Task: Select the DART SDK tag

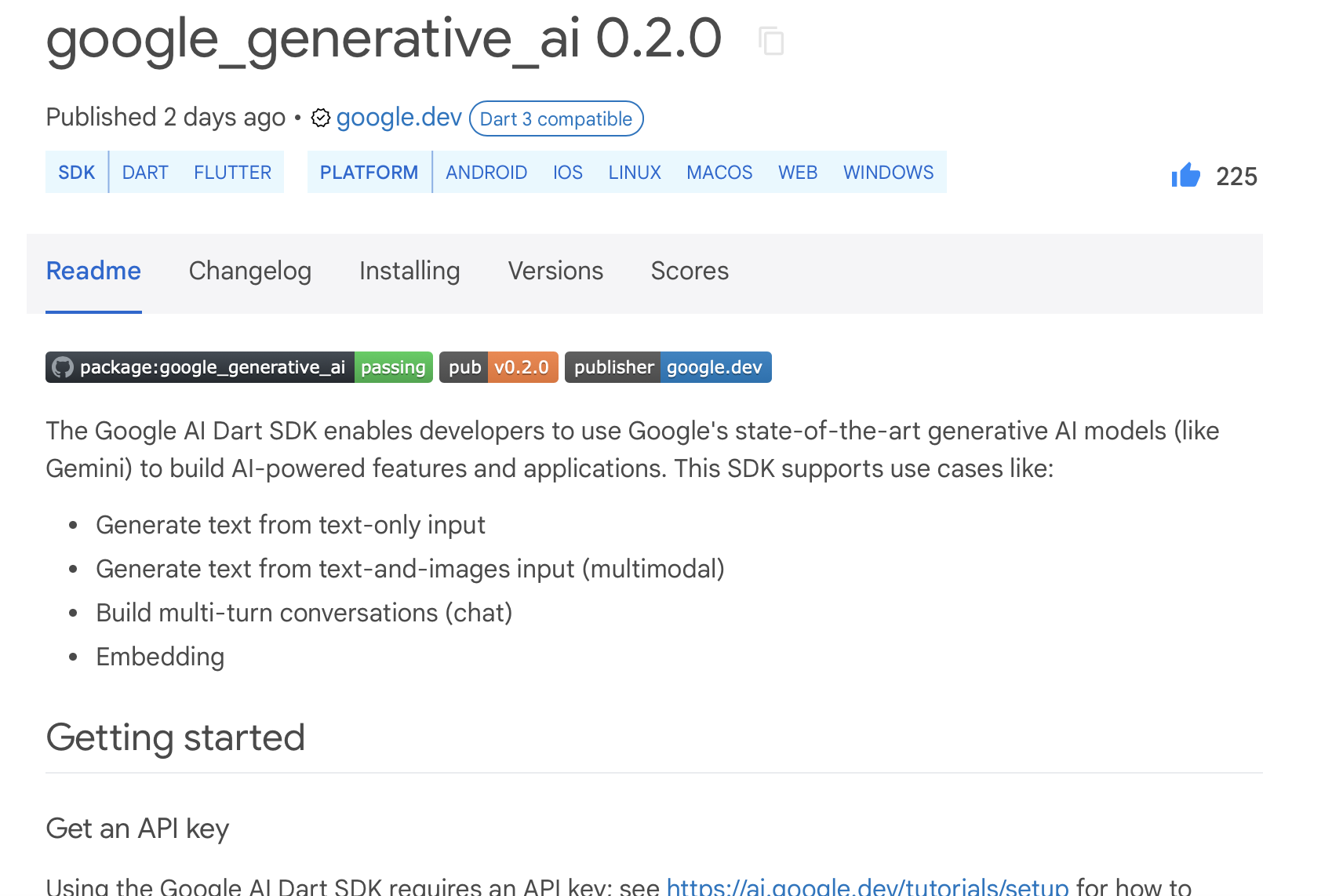Action: [x=145, y=172]
